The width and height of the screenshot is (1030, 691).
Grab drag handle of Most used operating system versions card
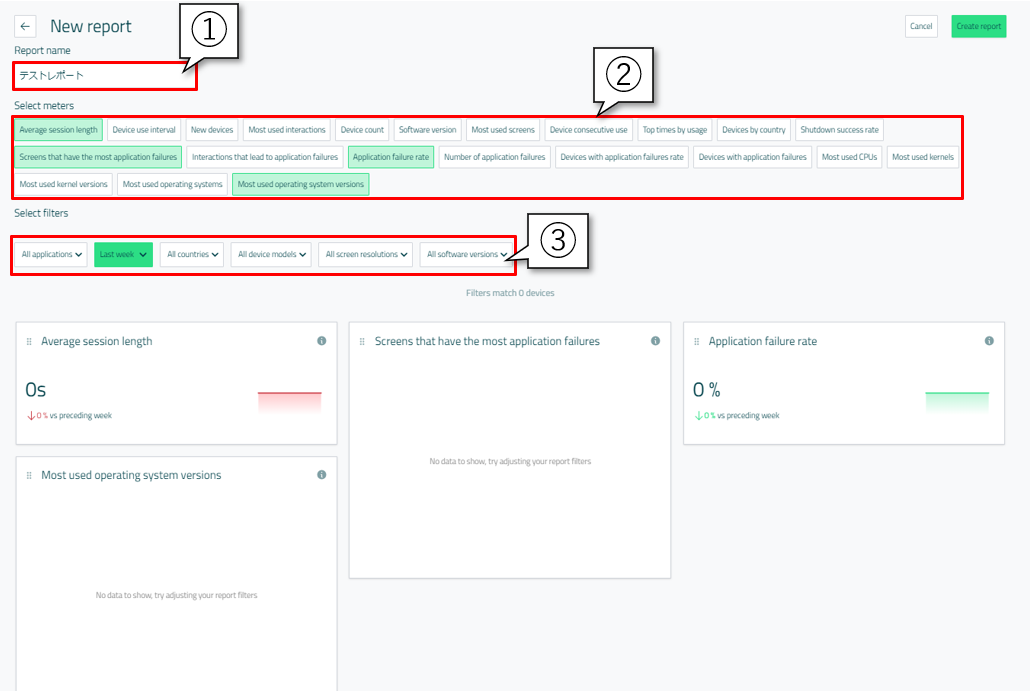[29, 476]
